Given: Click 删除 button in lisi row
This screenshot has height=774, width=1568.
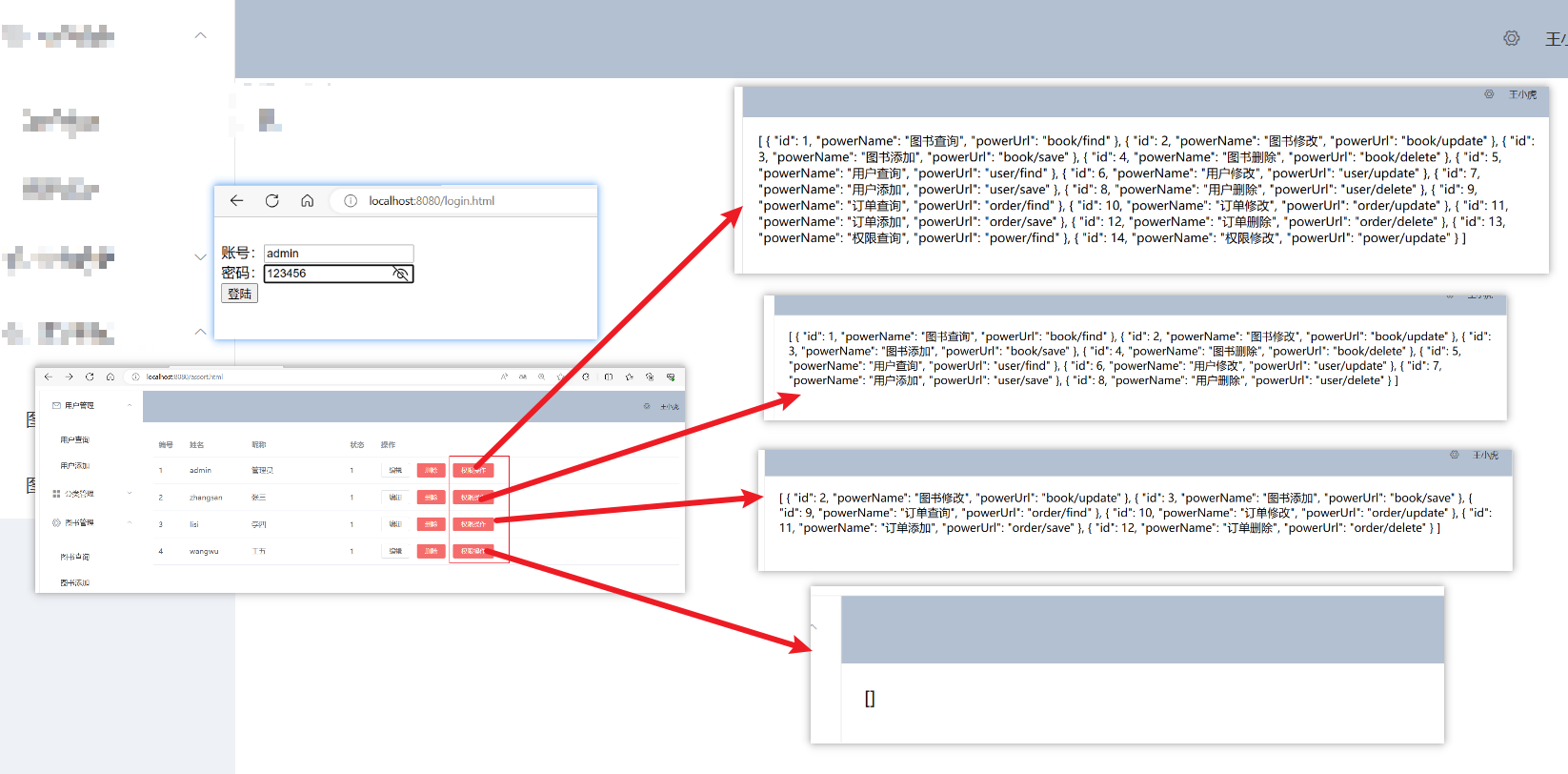Looking at the screenshot, I should pyautogui.click(x=431, y=524).
